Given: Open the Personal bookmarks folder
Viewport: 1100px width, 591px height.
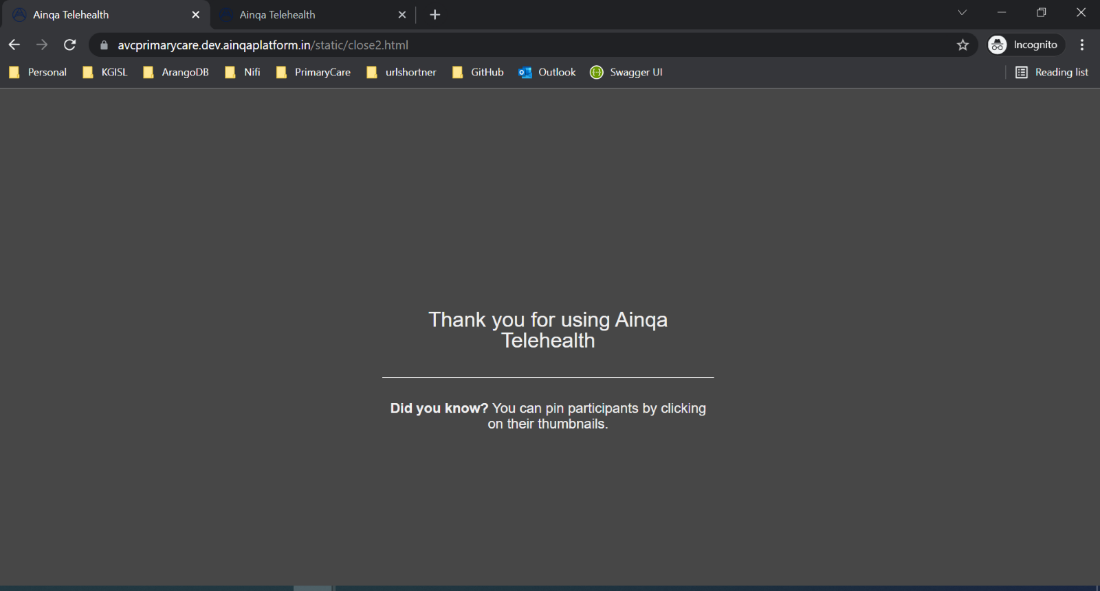Looking at the screenshot, I should (x=38, y=72).
